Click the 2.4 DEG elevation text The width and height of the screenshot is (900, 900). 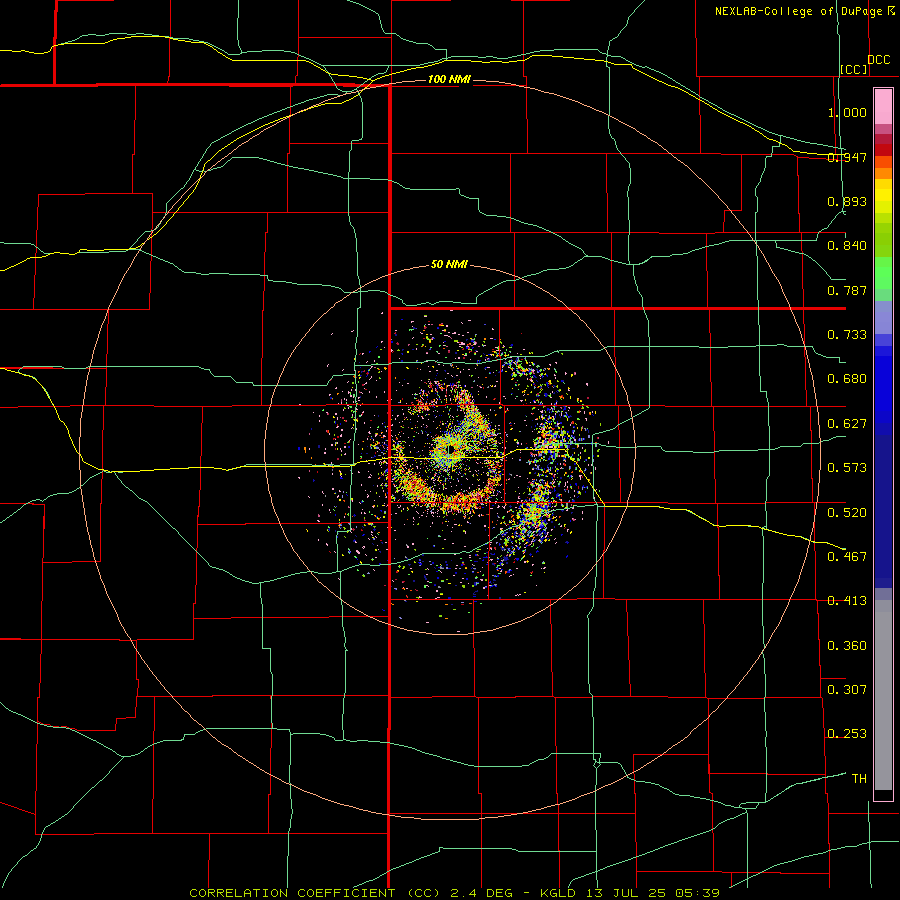pos(482,893)
